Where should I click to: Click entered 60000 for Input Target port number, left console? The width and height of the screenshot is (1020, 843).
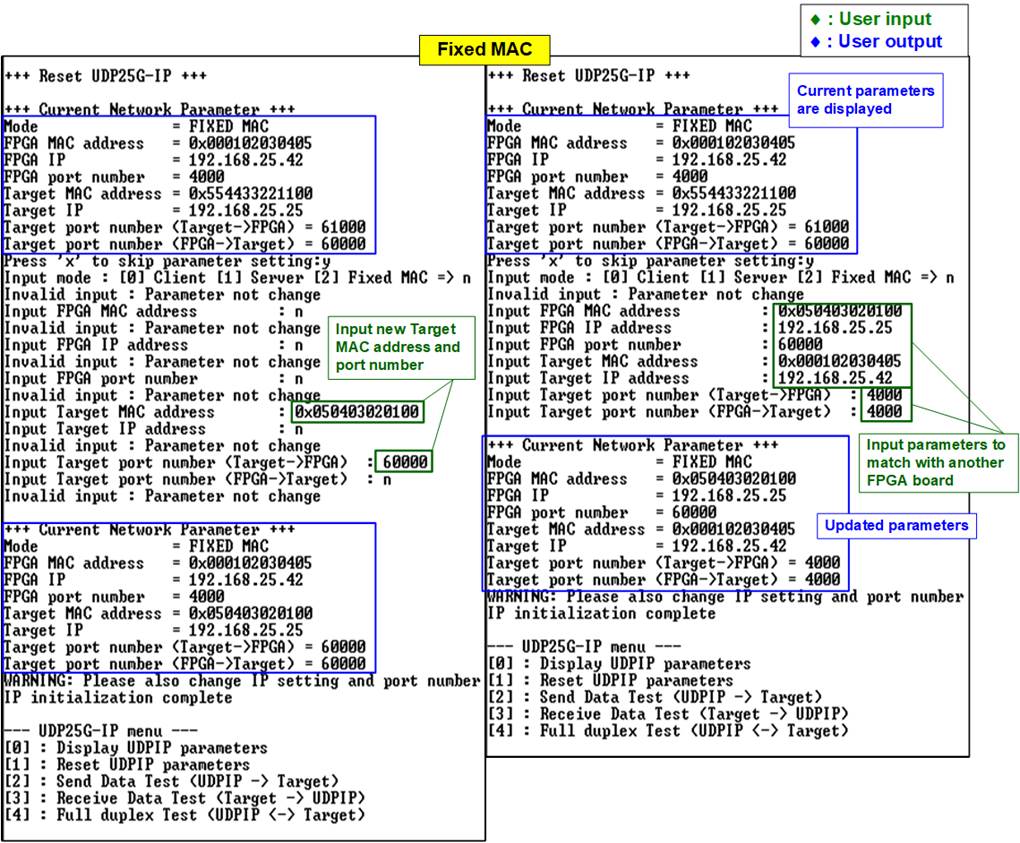coord(405,462)
